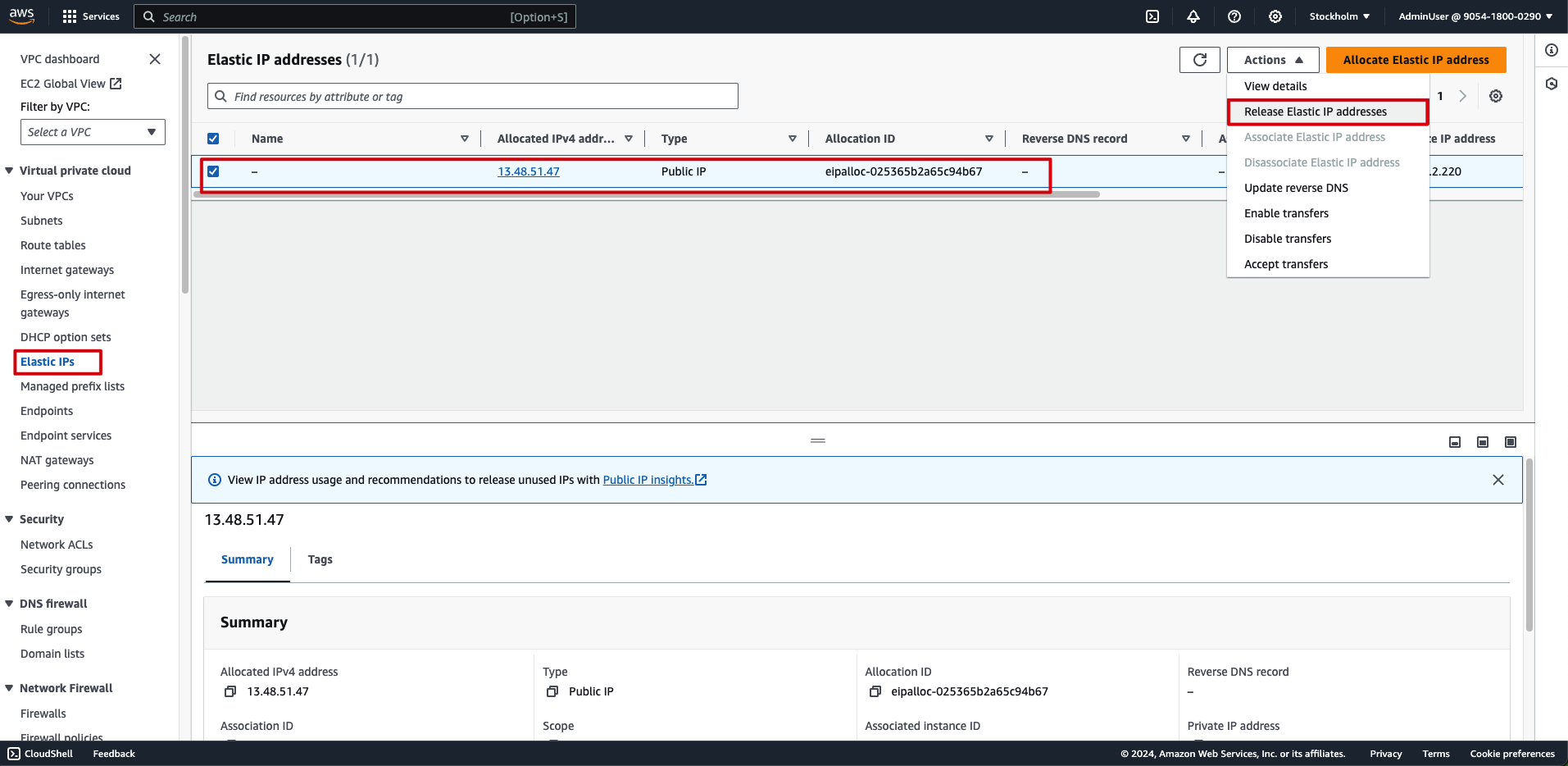This screenshot has width=1568, height=766.
Task: Click Allocate Elastic IP address button
Action: (x=1416, y=60)
